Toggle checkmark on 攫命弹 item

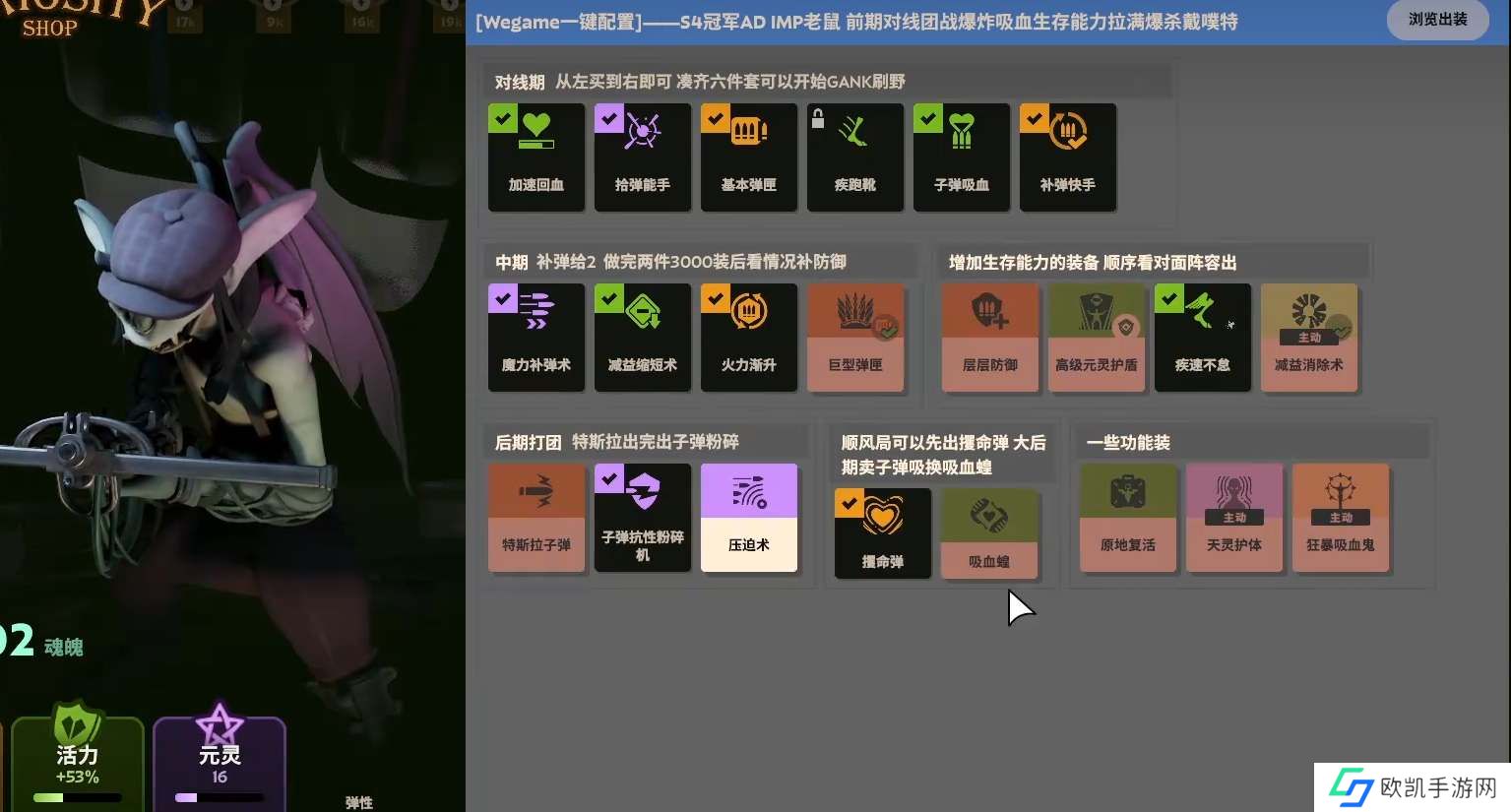849,503
